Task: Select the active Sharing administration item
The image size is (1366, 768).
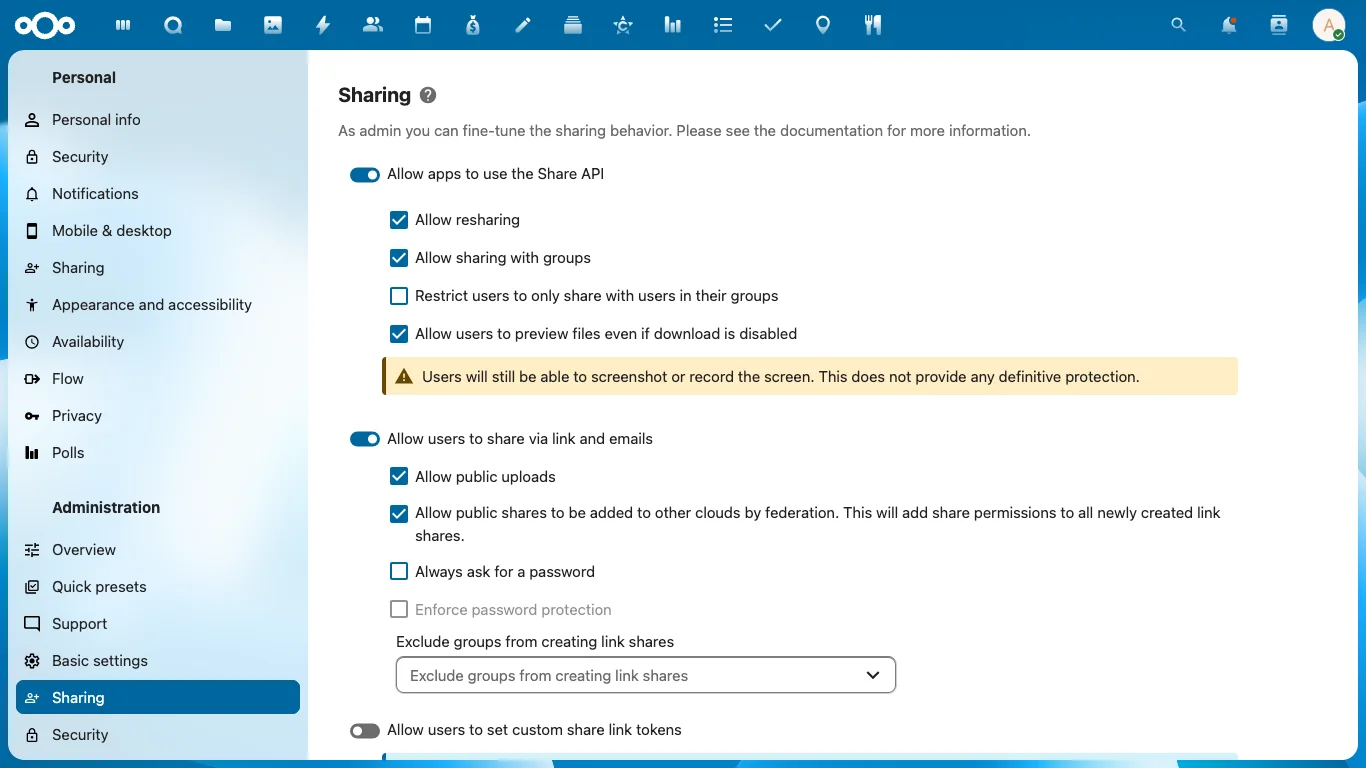Action: point(158,698)
